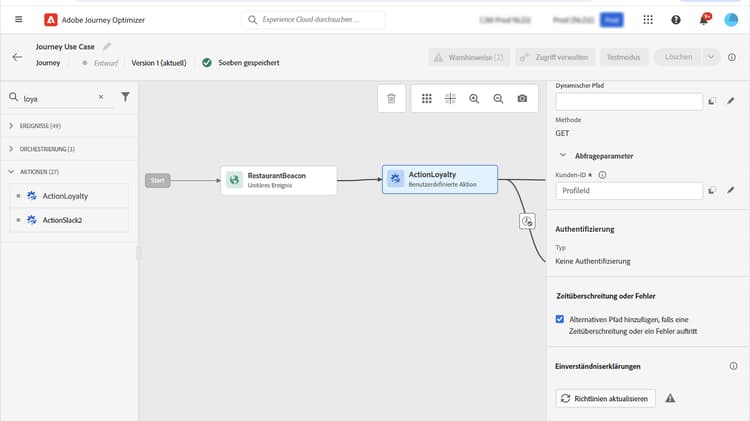The height and width of the screenshot is (421, 750).
Task: Click the auto-arrange grid dots icon
Action: 427,99
